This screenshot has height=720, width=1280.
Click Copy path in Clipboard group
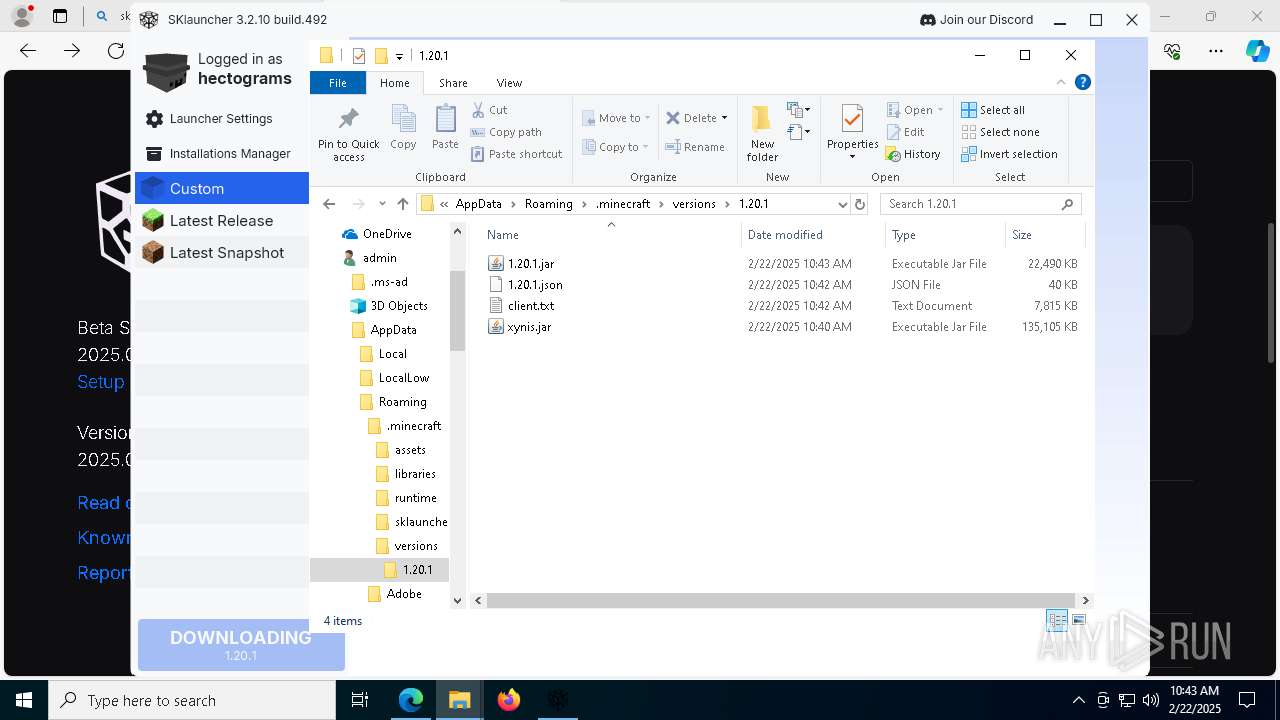[x=506, y=132]
